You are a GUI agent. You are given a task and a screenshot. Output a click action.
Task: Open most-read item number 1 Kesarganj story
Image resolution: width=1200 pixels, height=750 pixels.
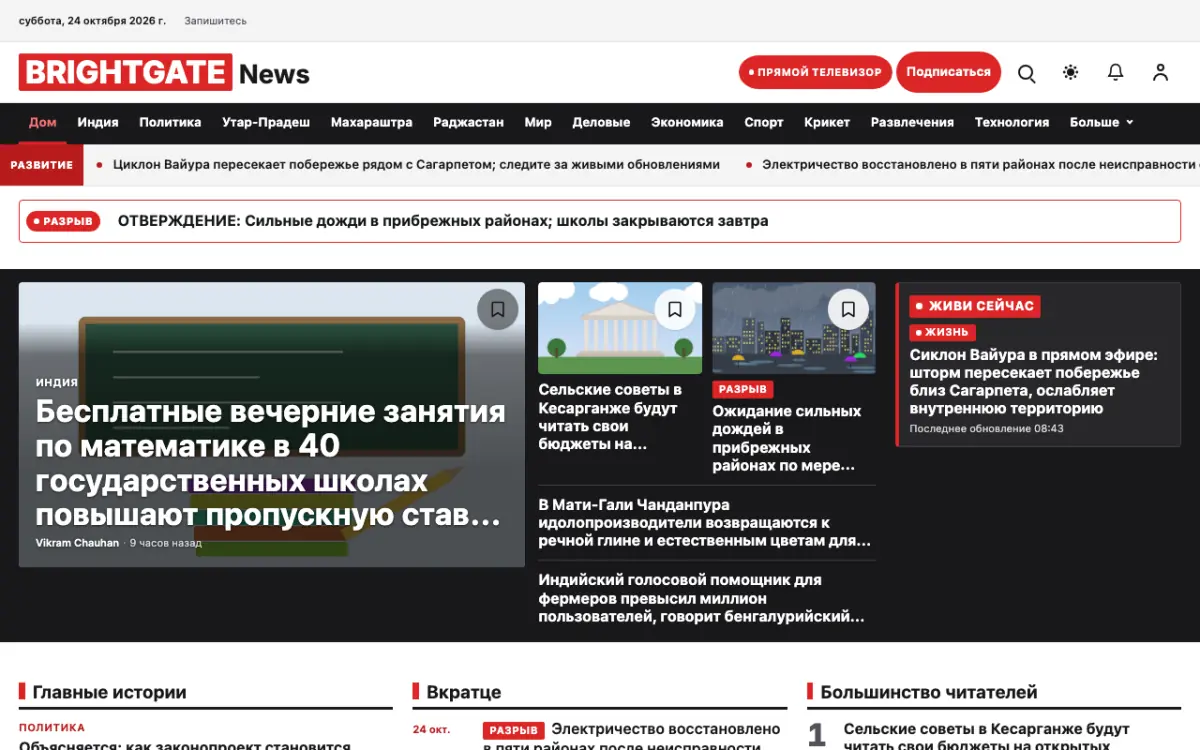987,738
